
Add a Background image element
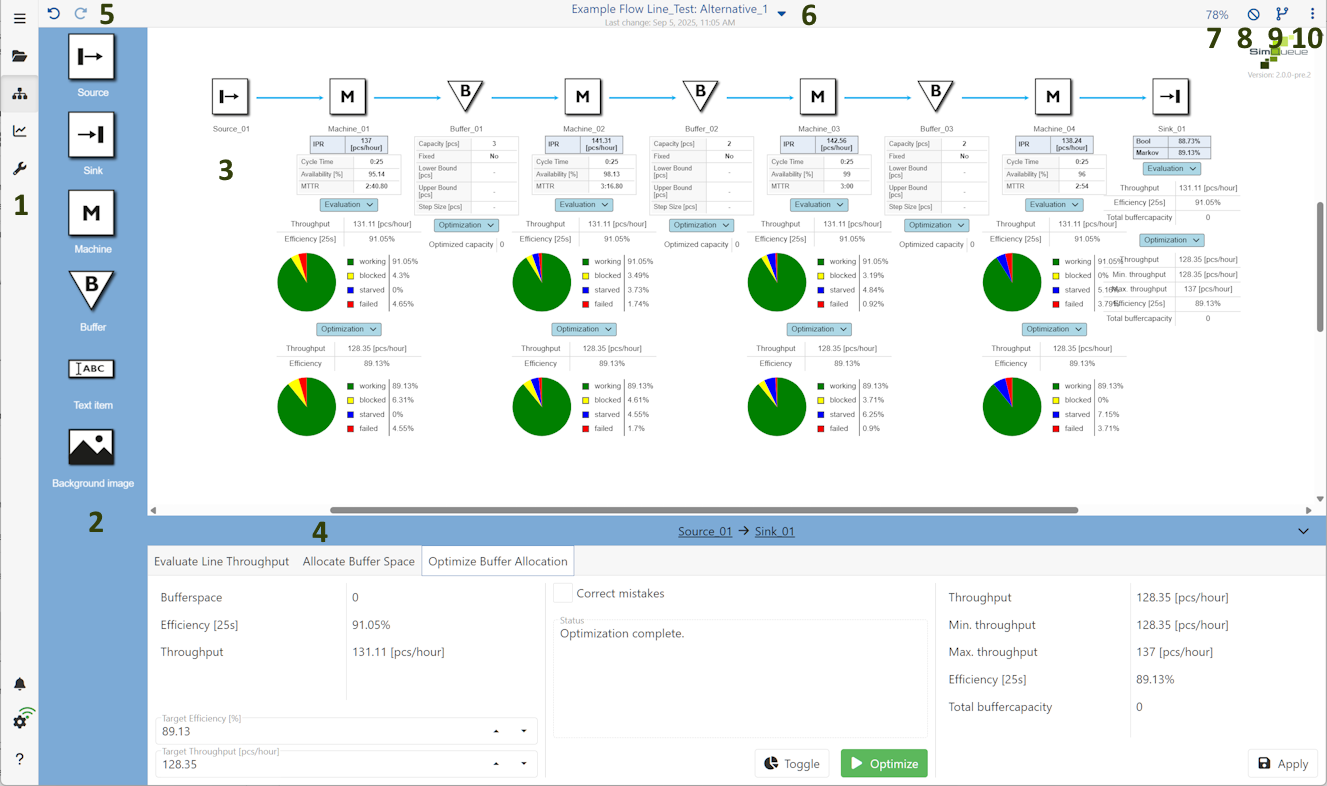coord(91,447)
